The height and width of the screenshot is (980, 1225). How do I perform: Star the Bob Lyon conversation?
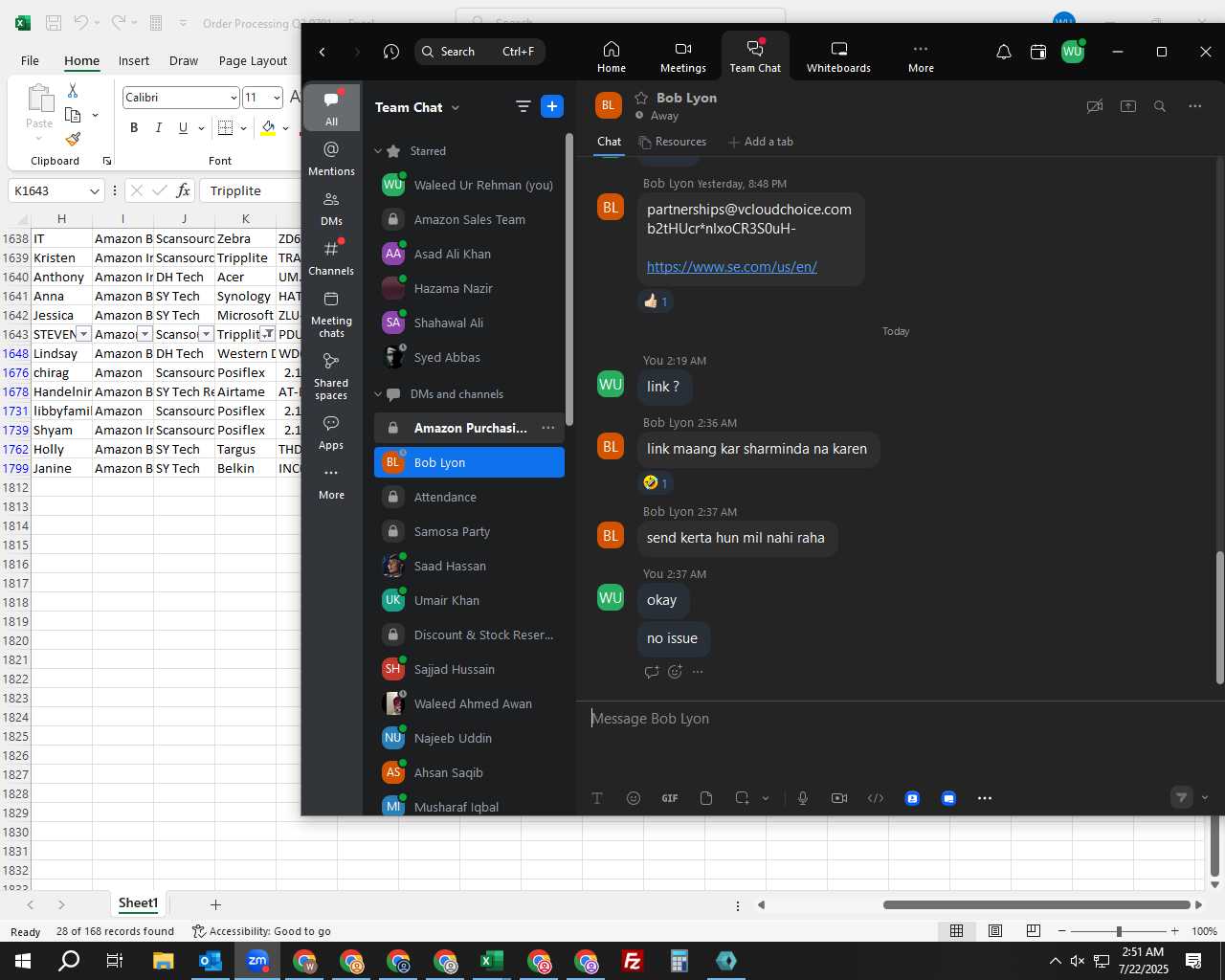pos(641,98)
